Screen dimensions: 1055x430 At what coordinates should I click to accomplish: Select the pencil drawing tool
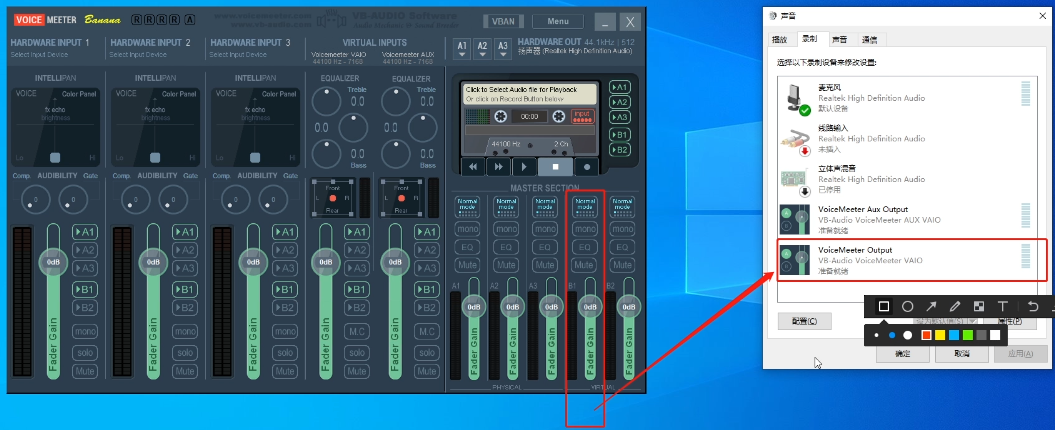pos(955,307)
